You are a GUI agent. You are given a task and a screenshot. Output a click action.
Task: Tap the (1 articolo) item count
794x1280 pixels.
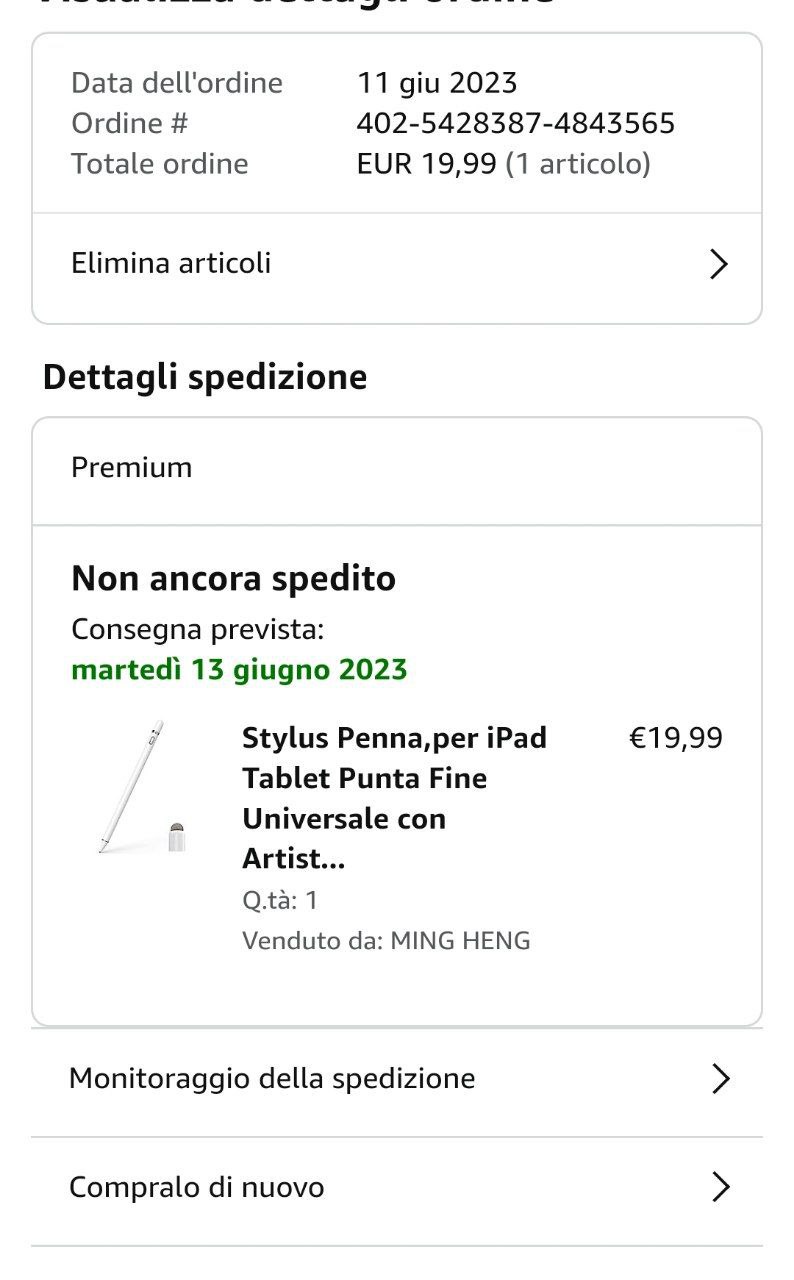[578, 164]
